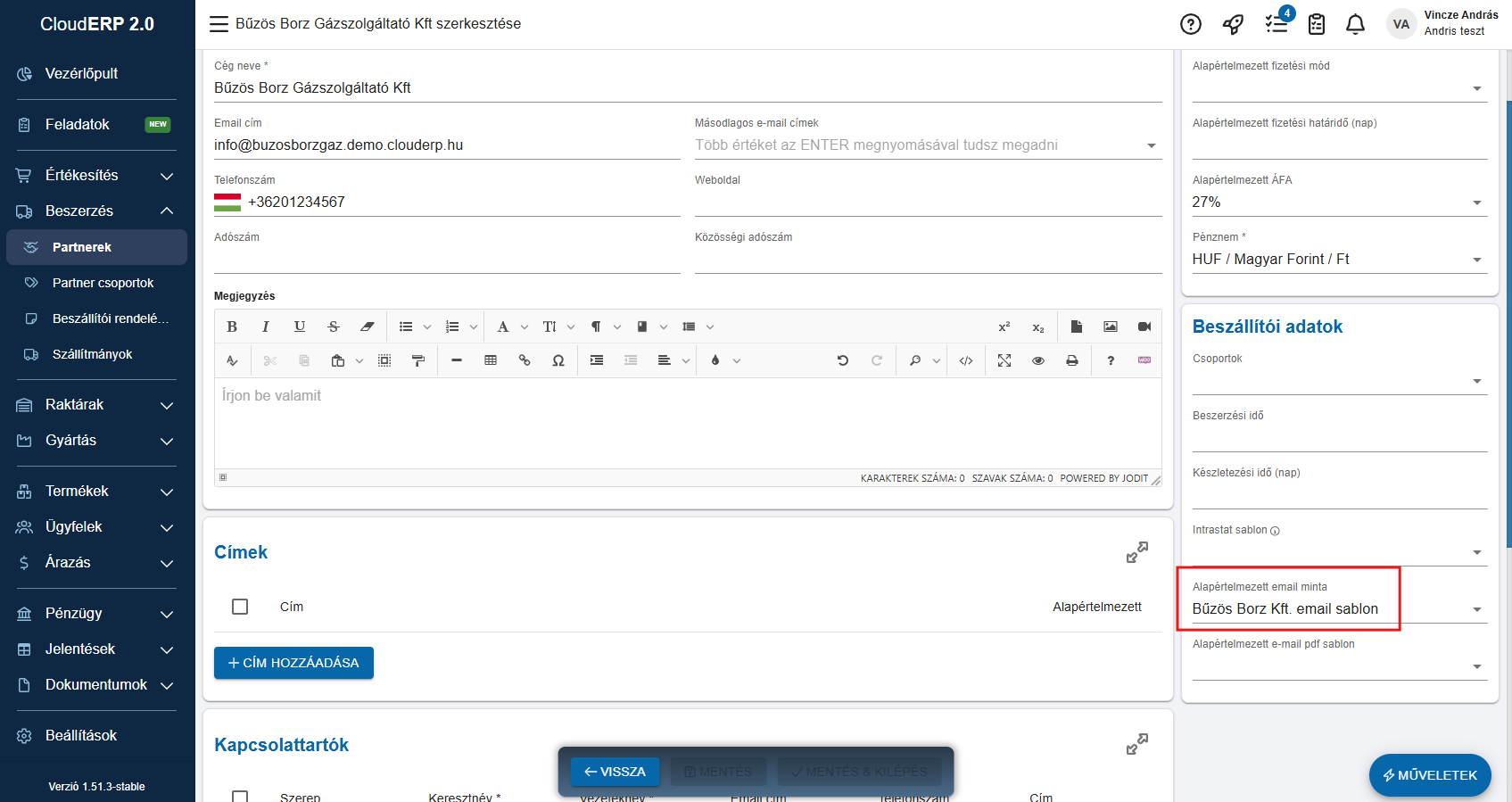1512x802 pixels.
Task: Click the Cím hozzáadása button
Action: [293, 663]
